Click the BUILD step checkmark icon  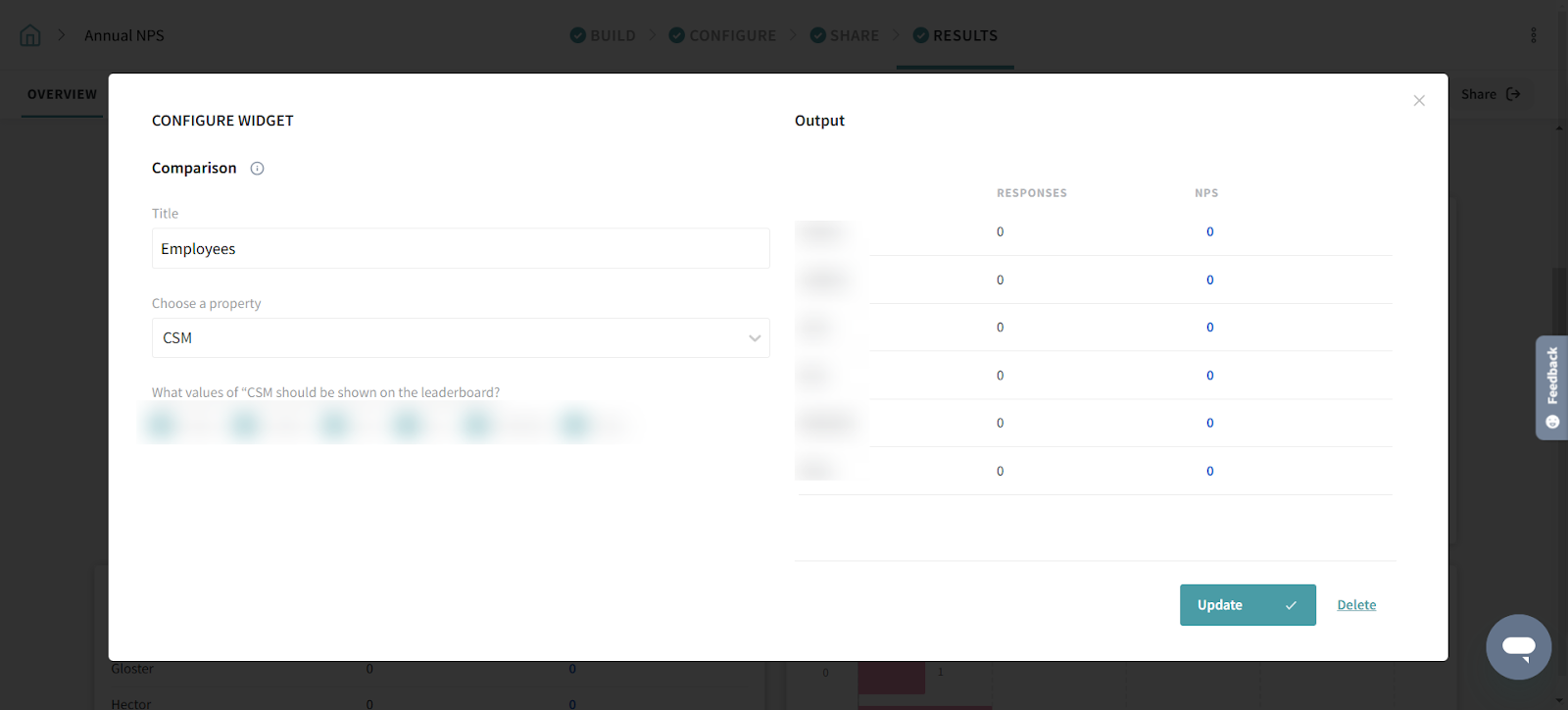click(x=577, y=35)
